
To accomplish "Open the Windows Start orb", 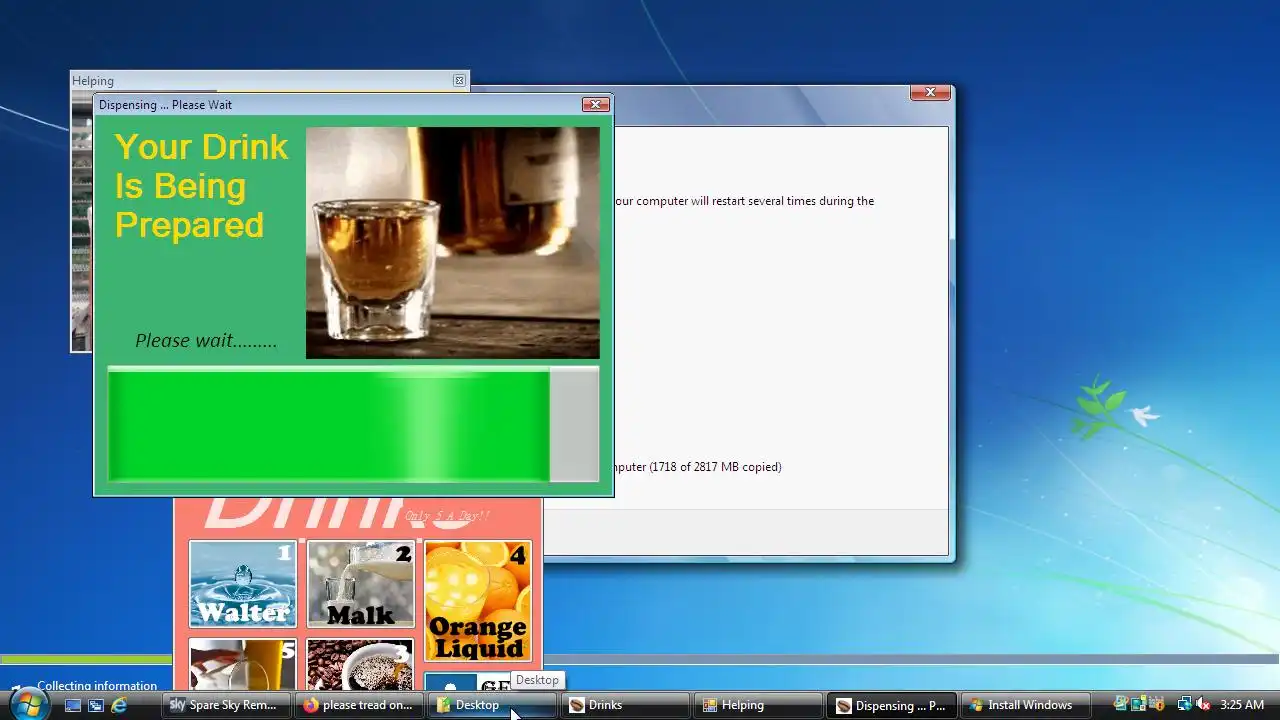I will click(28, 704).
